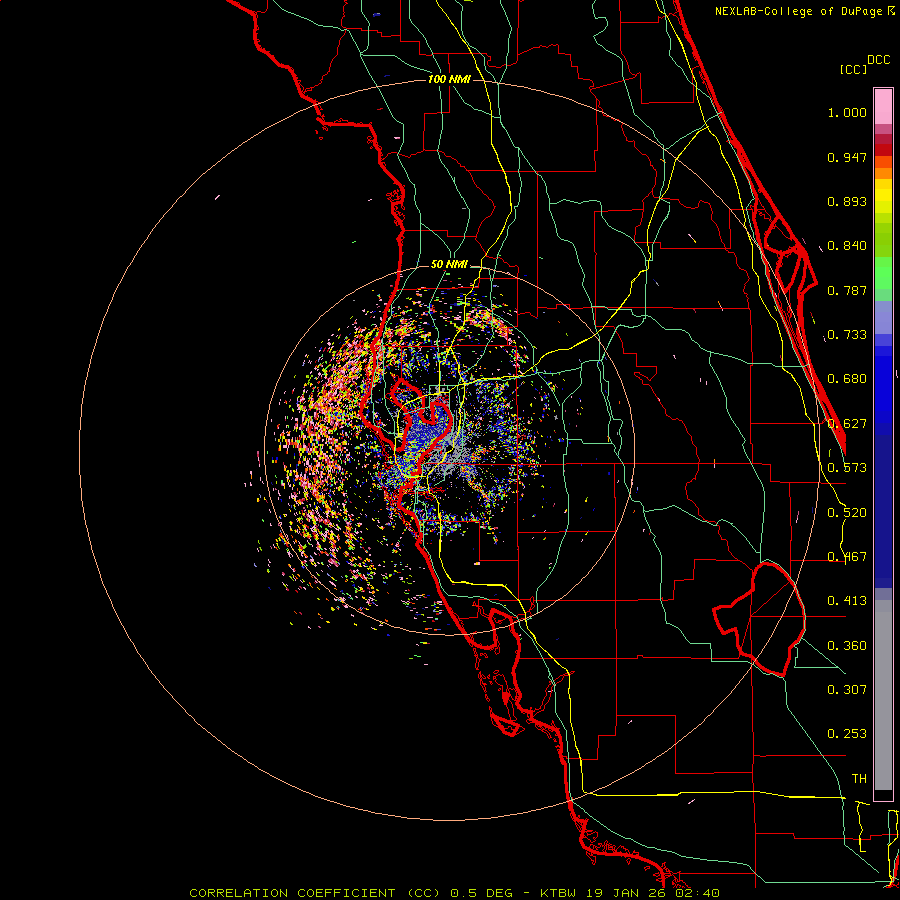Click the 0.840 scale value

847,246
